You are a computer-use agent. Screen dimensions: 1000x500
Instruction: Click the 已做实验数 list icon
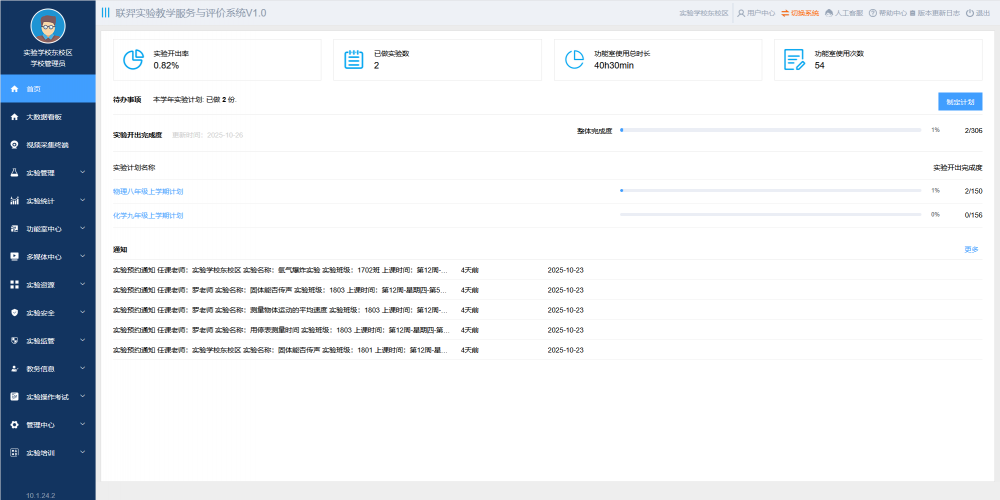pyautogui.click(x=354, y=60)
